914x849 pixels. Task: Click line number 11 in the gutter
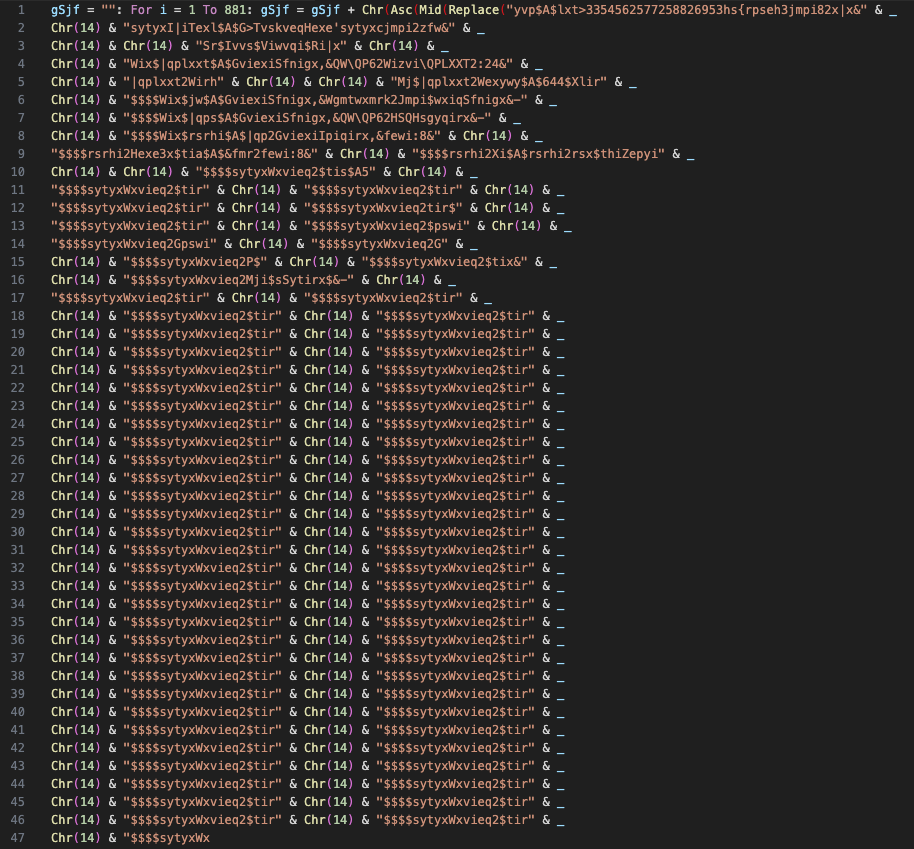(17, 191)
